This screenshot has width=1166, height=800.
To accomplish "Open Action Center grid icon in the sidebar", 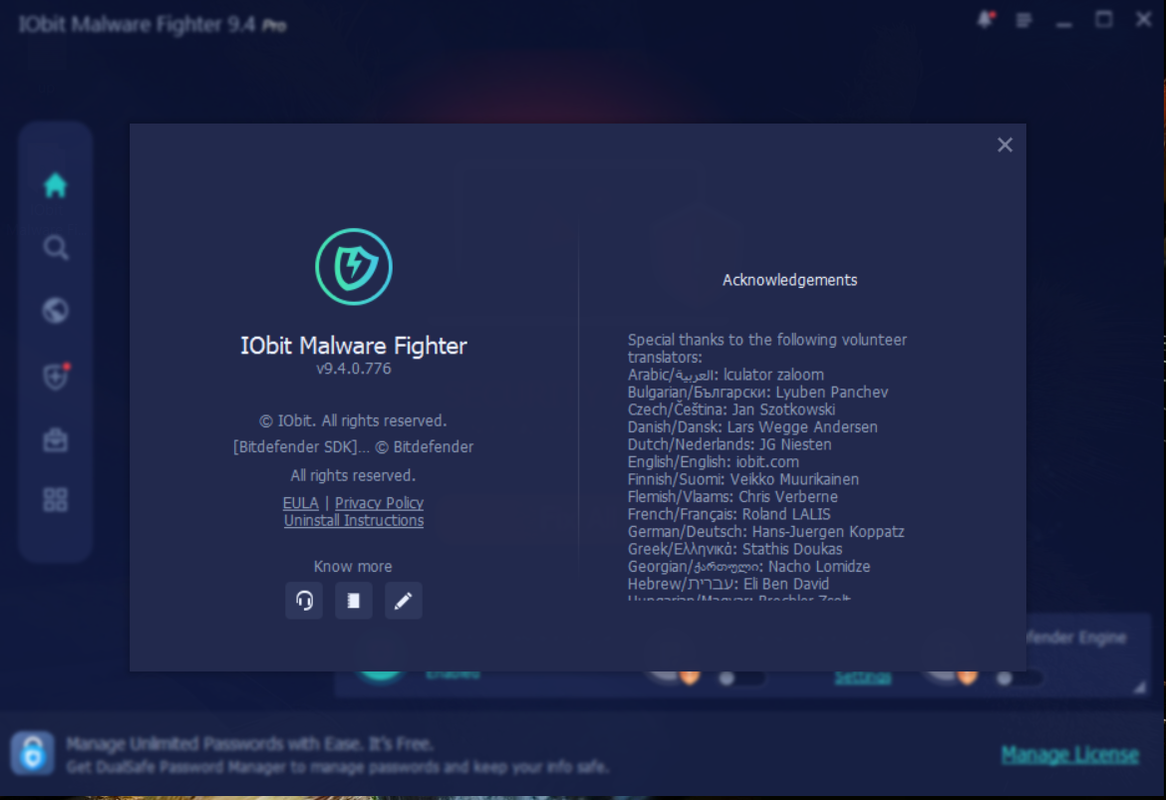I will (55, 500).
